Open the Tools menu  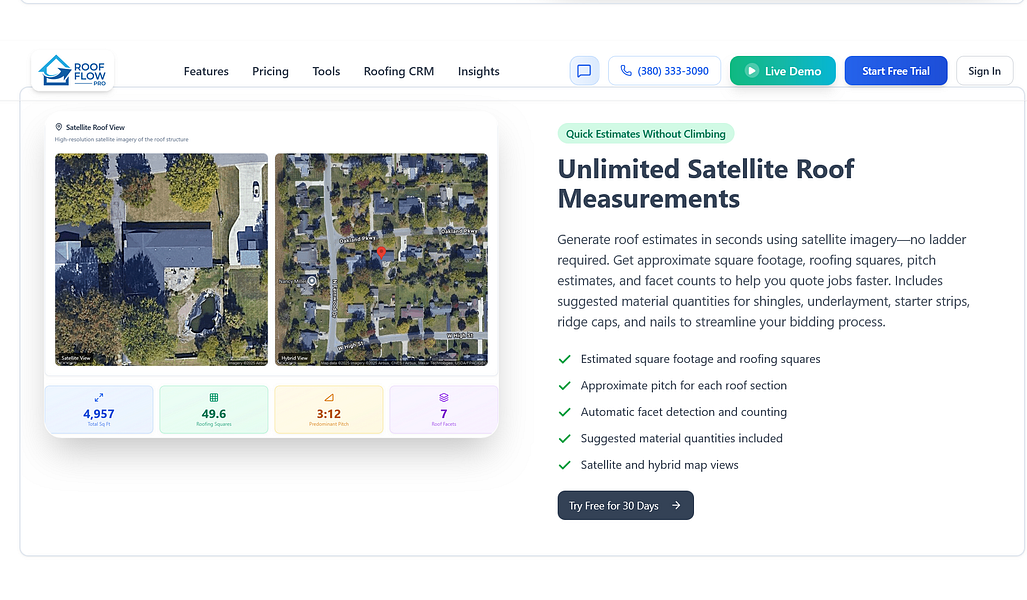pos(326,71)
